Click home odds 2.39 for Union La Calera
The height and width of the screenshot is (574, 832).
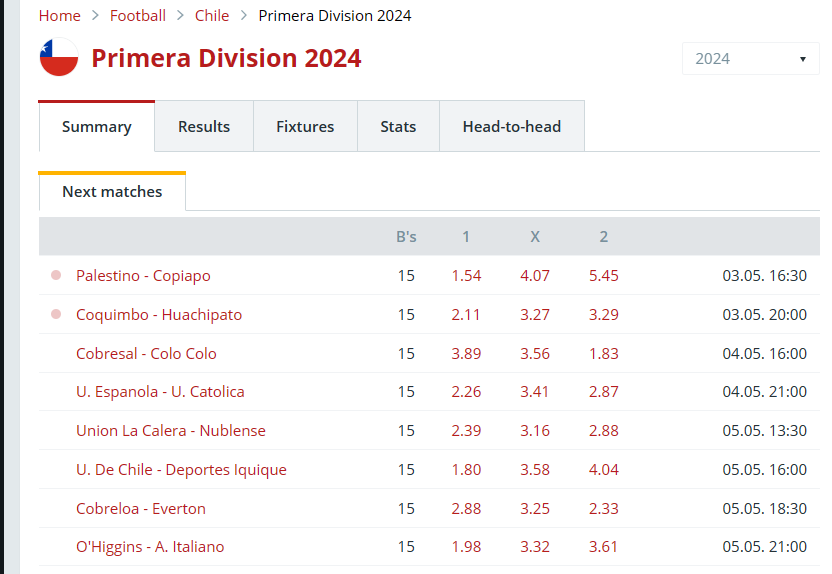tap(466, 430)
